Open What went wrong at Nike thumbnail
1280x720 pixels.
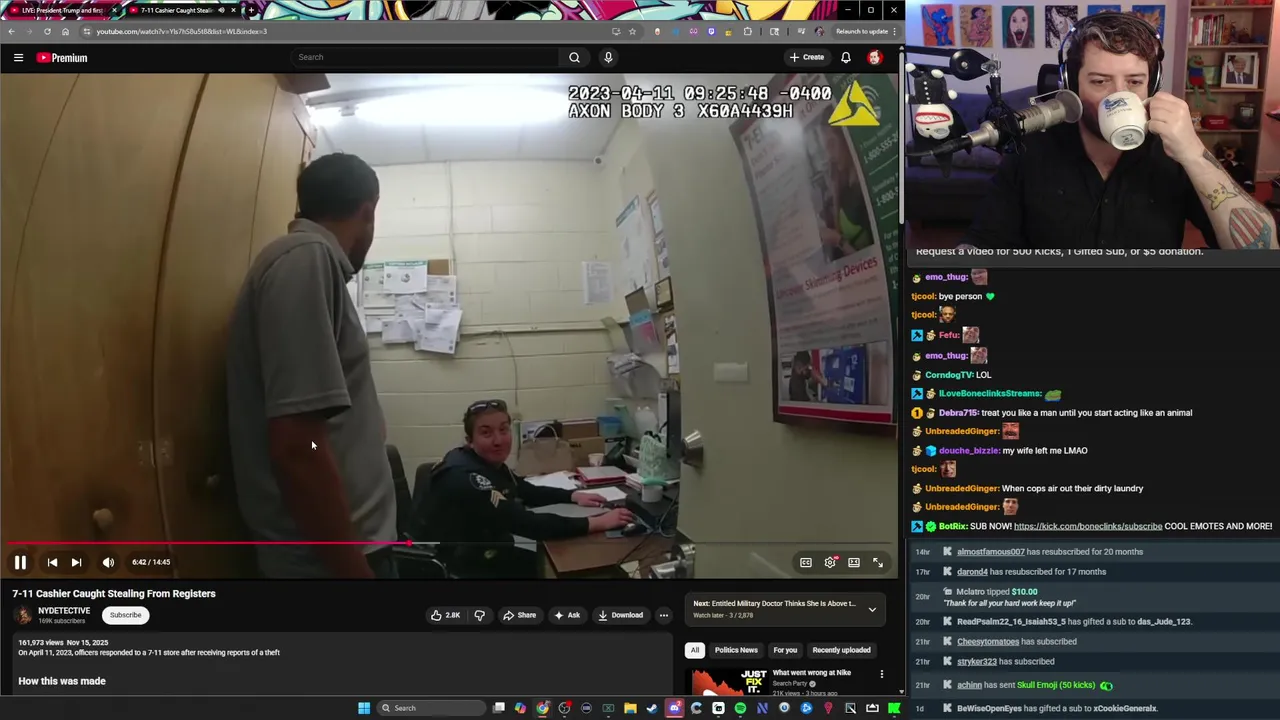727,681
